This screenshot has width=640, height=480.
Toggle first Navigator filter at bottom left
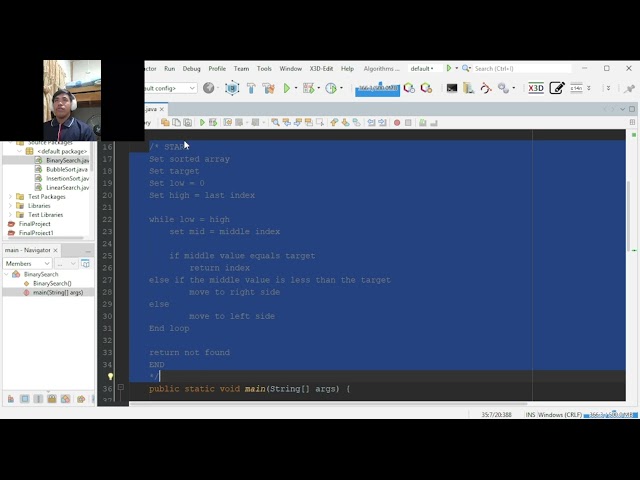pos(11,399)
